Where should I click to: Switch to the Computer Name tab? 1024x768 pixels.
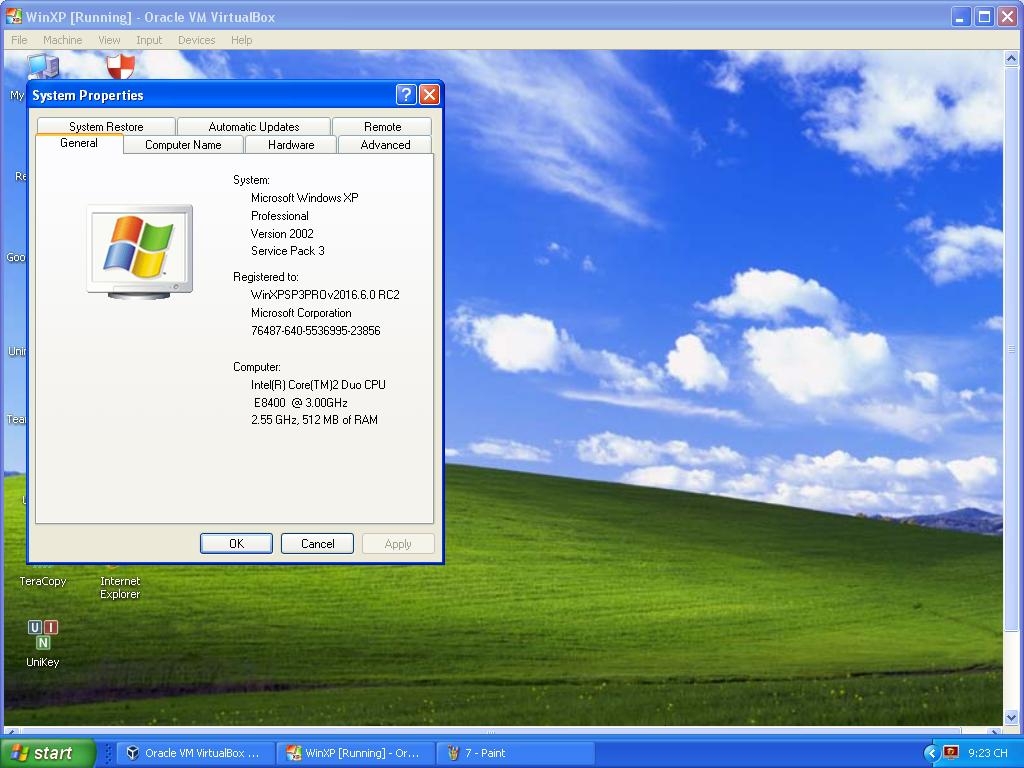click(x=183, y=145)
